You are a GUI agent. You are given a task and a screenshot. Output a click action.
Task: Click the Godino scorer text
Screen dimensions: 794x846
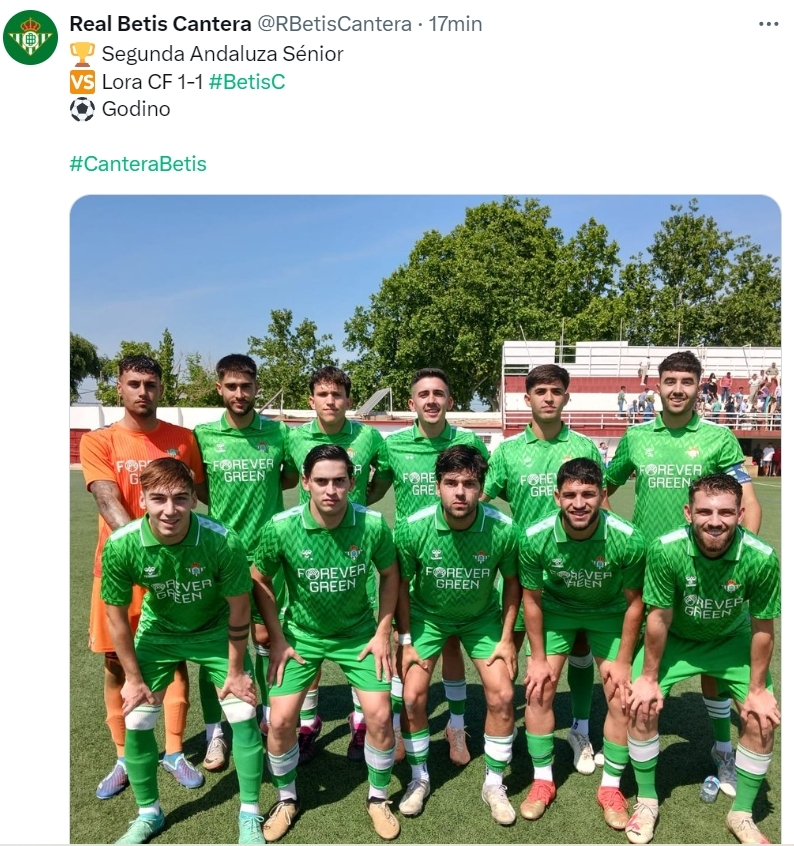(x=136, y=109)
